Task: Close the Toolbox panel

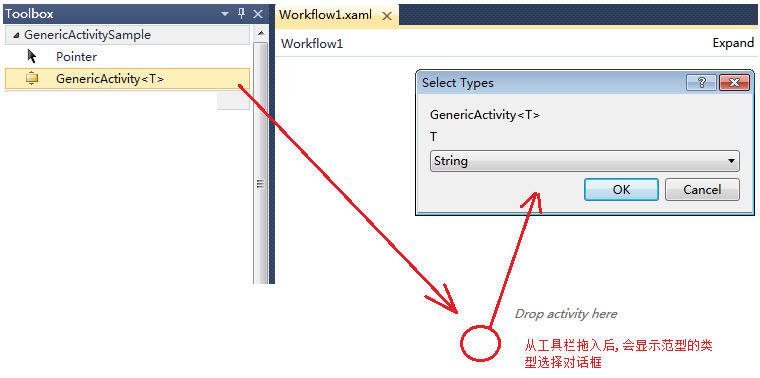Action: pos(258,14)
